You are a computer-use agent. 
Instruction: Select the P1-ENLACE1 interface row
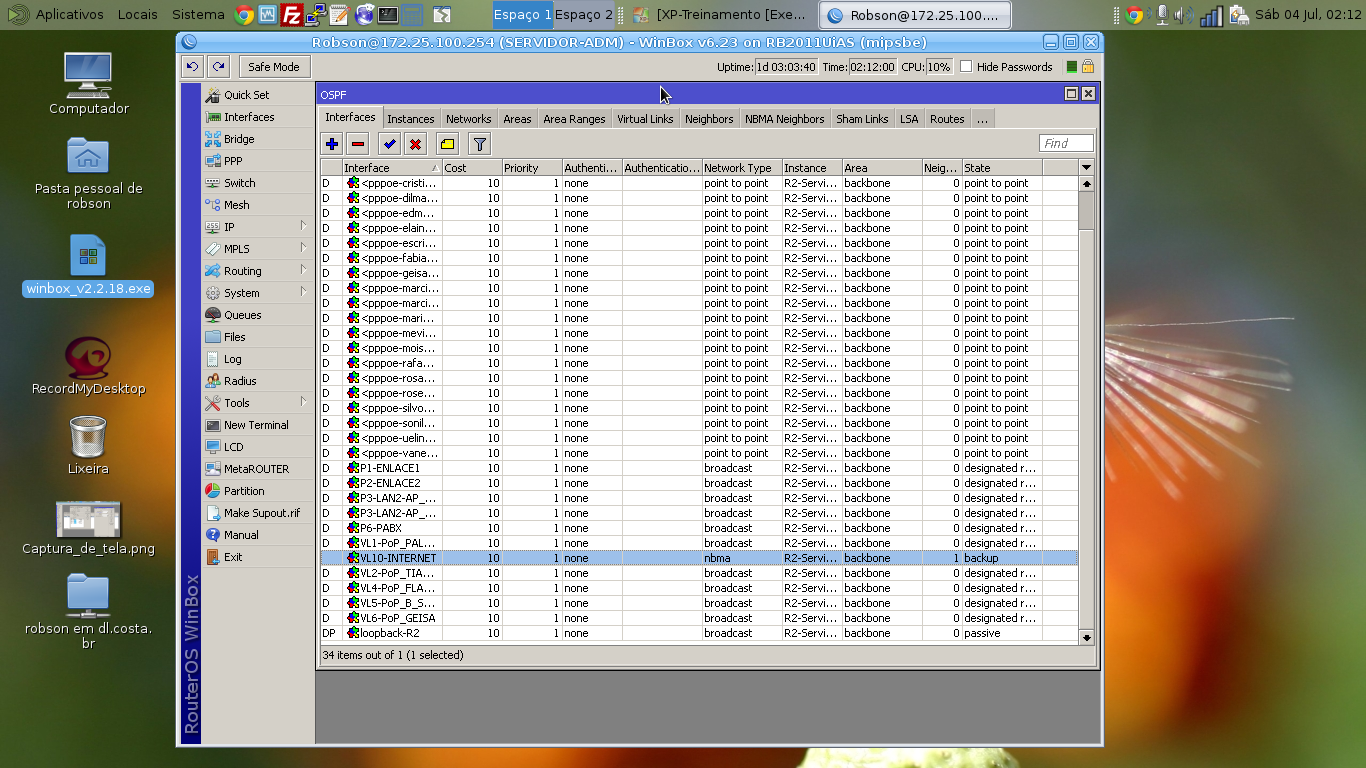tap(699, 468)
